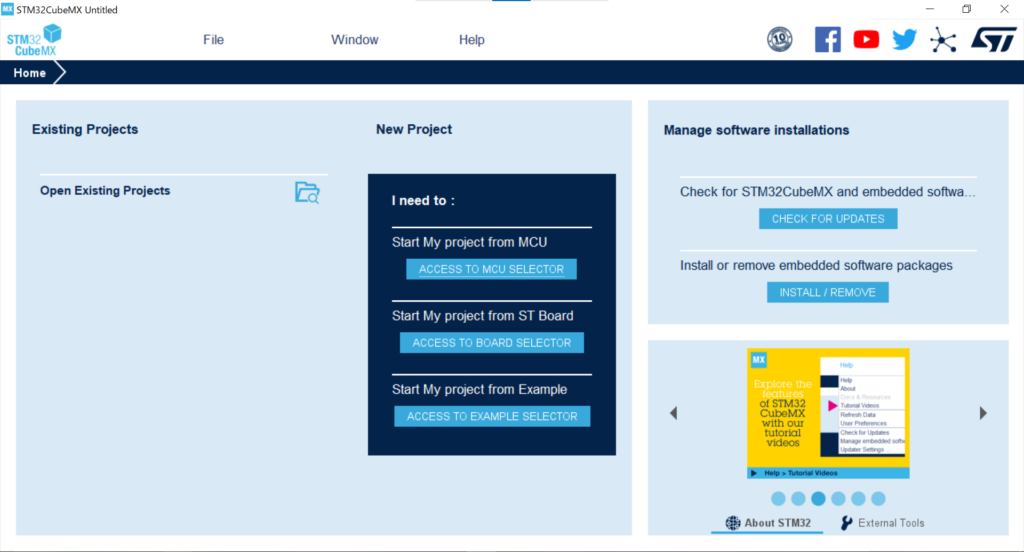Click the INSTALL / REMOVE button
1024x552 pixels.
click(827, 293)
